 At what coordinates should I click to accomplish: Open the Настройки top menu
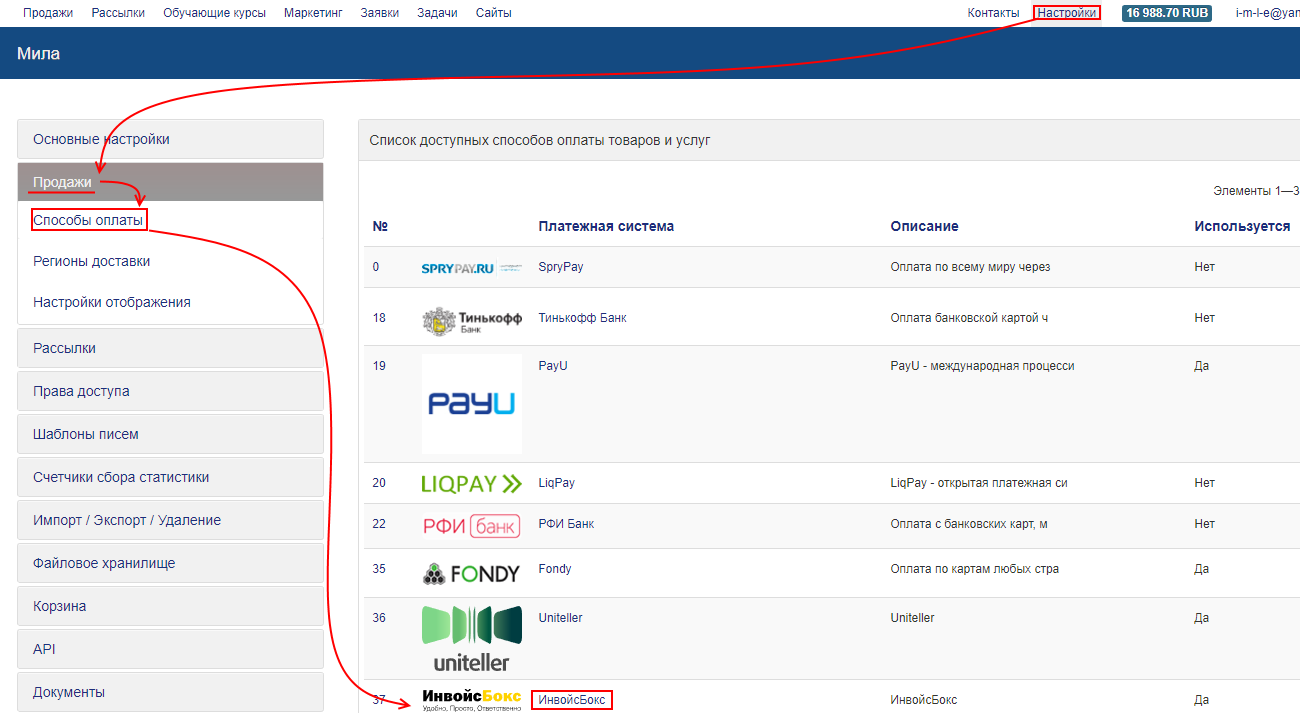[1066, 13]
